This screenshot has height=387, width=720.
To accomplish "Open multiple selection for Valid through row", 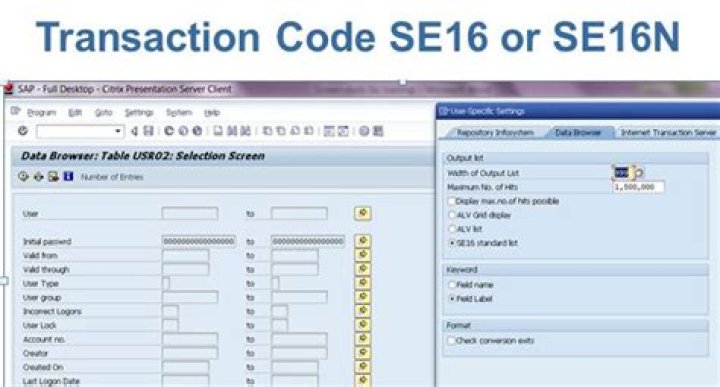I will 363,269.
